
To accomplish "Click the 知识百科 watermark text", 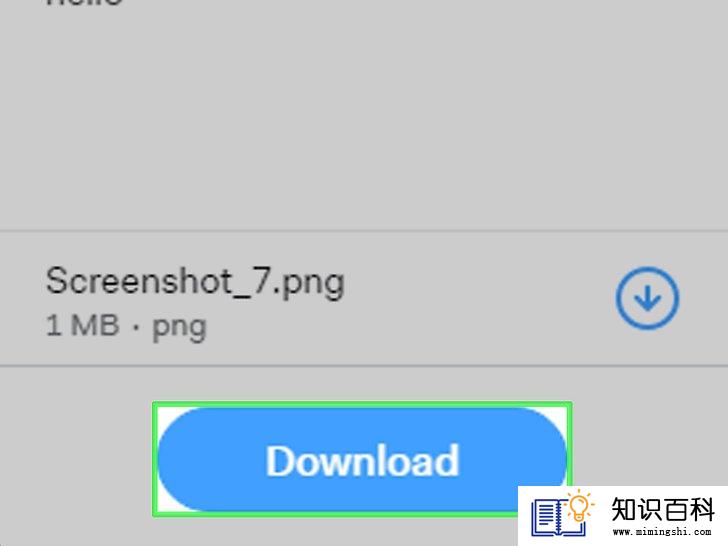I will point(663,509).
